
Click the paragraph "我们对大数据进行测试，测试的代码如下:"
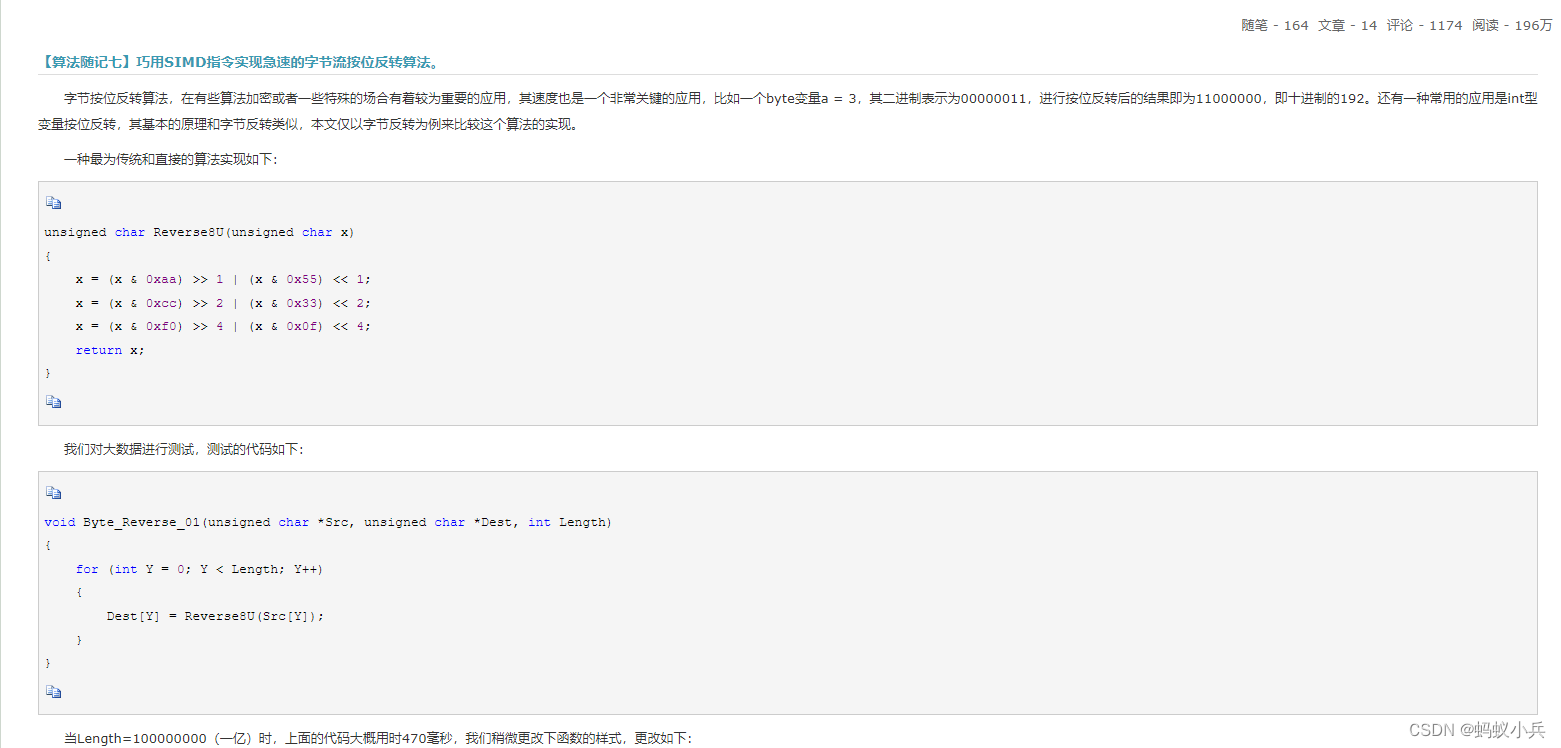[x=183, y=450]
